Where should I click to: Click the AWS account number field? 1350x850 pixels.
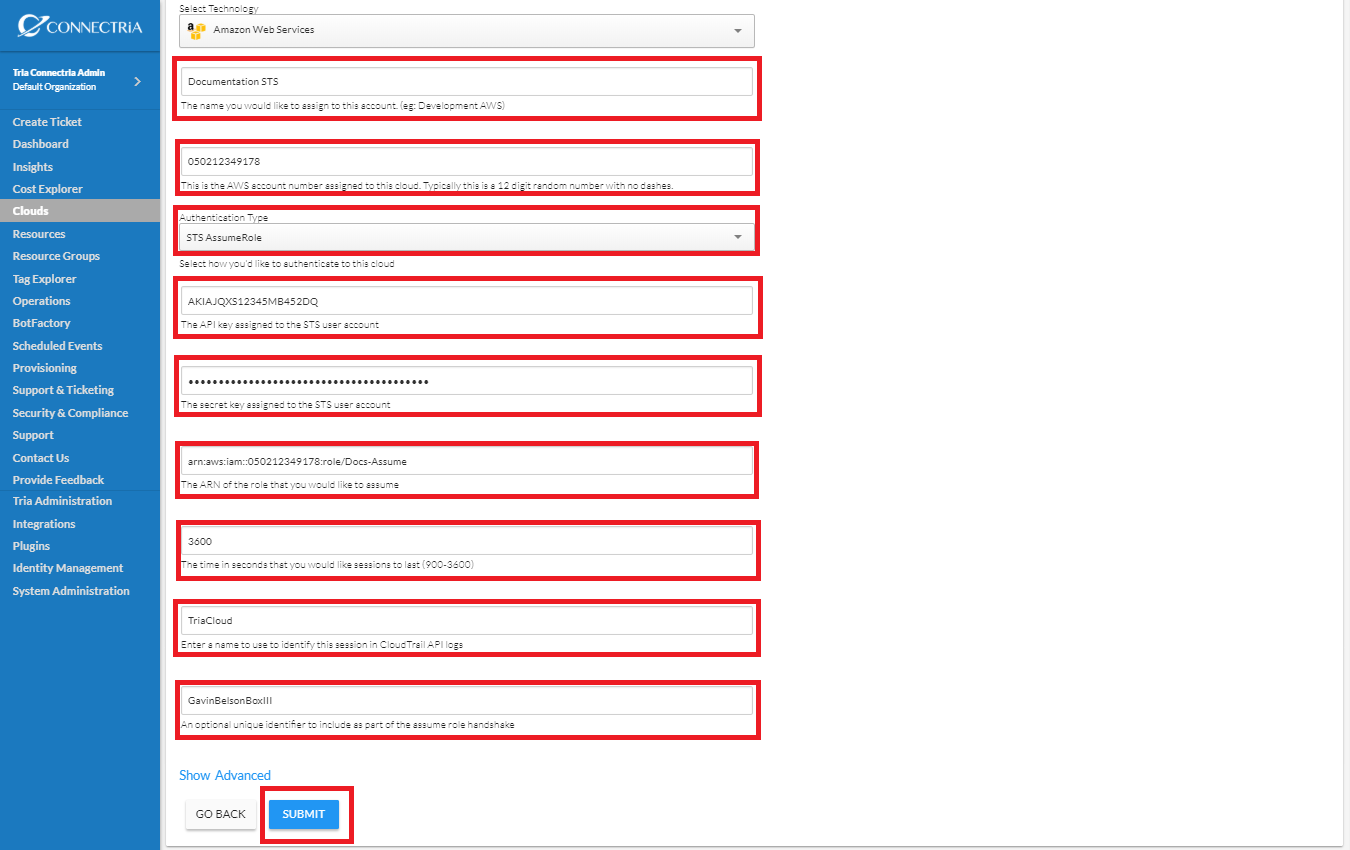(x=467, y=161)
